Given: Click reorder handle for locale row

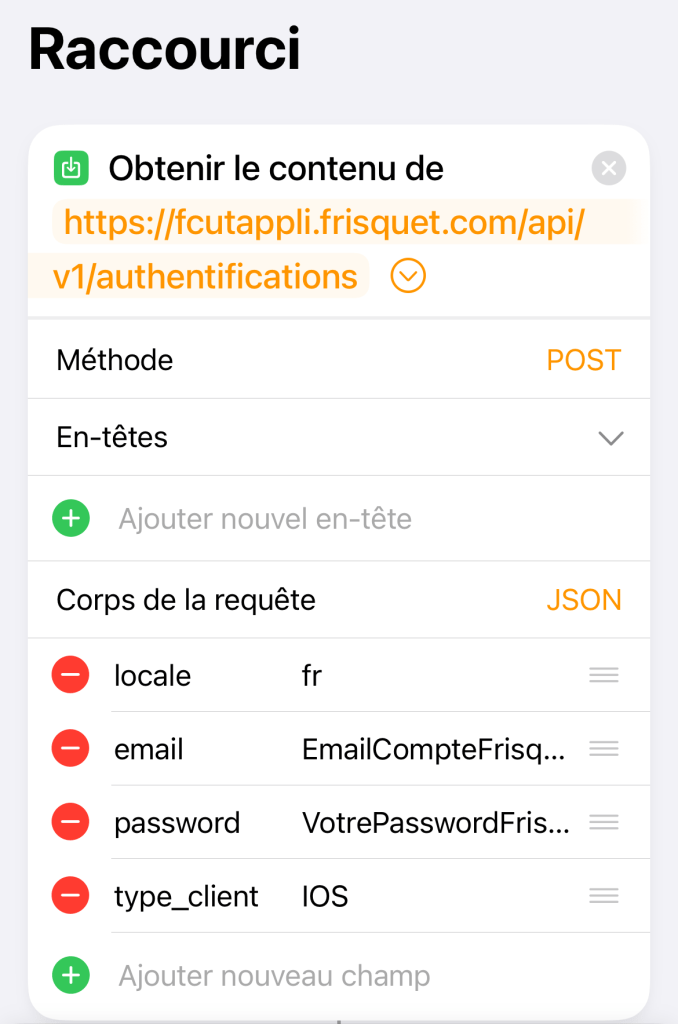Looking at the screenshot, I should [x=603, y=676].
